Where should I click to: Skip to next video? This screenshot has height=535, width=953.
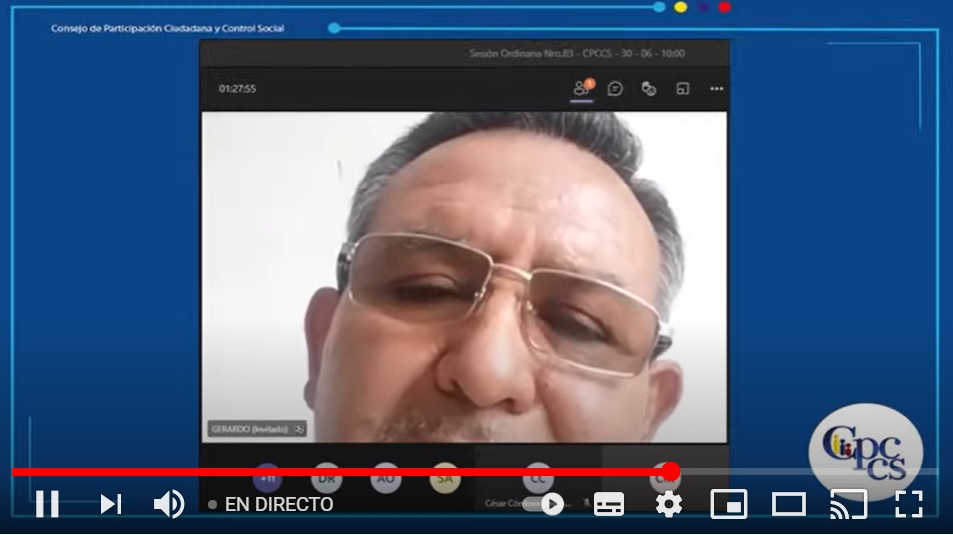click(x=111, y=504)
